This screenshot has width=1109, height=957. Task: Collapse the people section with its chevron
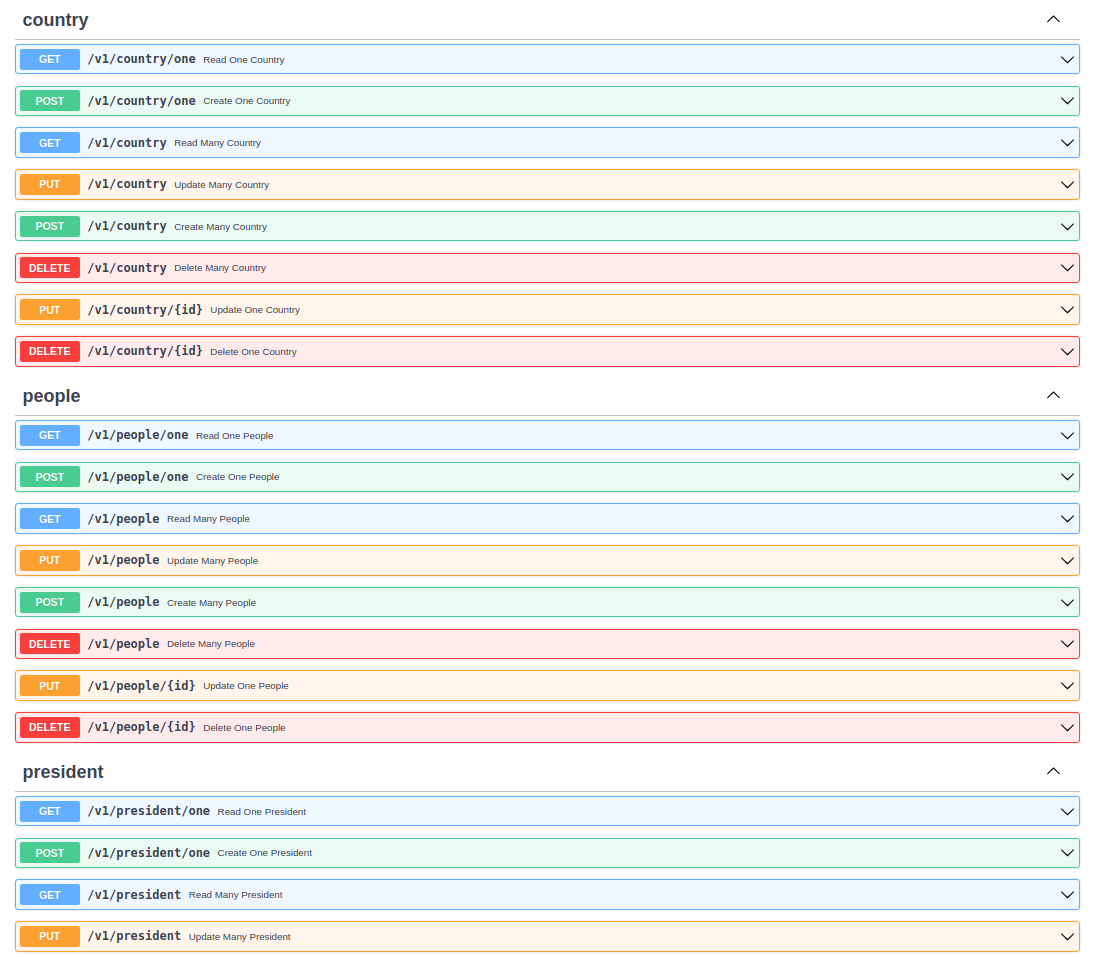pos(1053,395)
